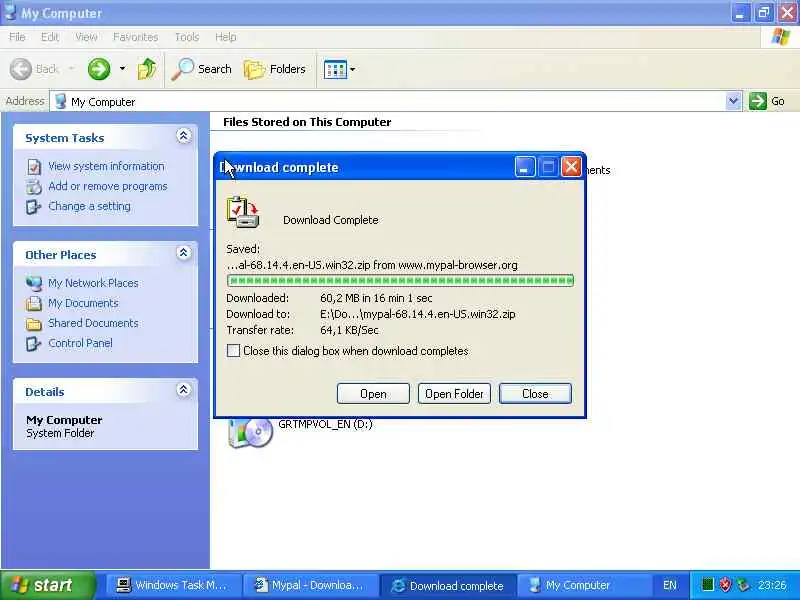Screen dimensions: 800x600
Task: Click Open Folder in download dialog
Action: 454,393
